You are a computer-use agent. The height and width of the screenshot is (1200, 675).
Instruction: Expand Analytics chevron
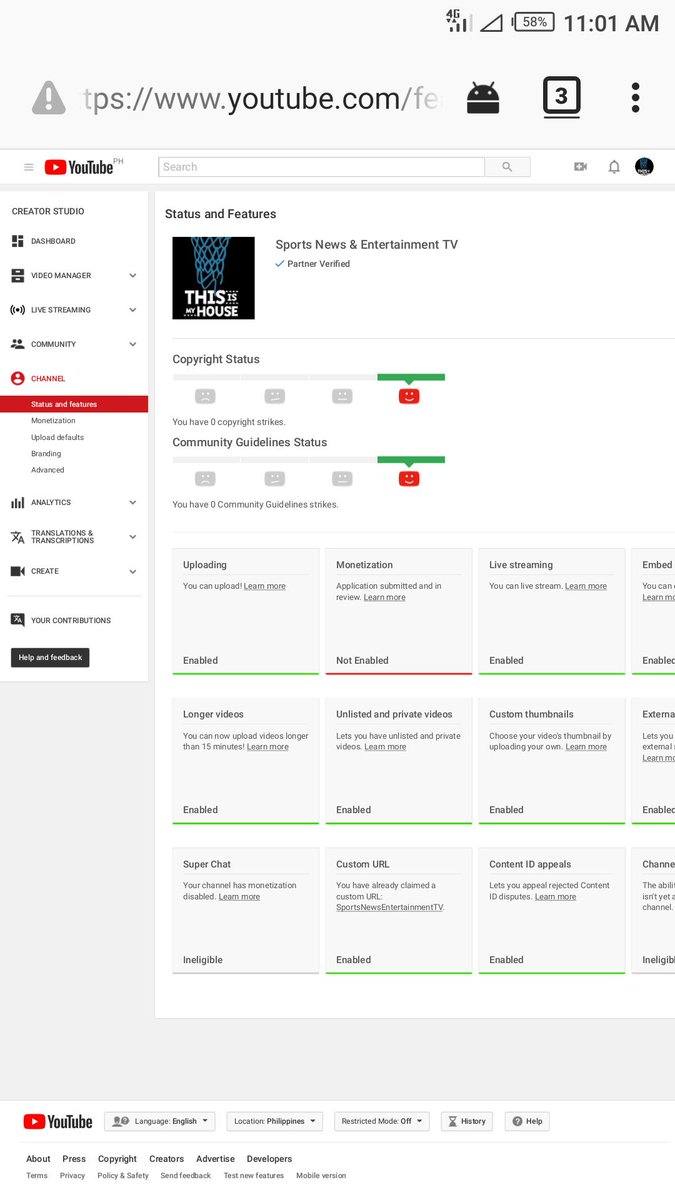coord(133,503)
